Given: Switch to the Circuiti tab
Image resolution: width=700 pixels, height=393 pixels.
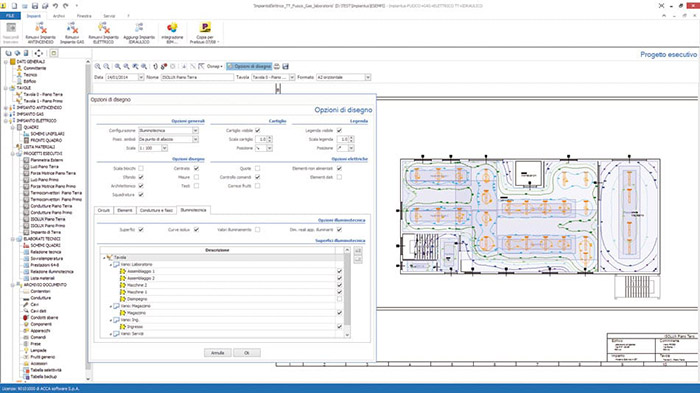Looking at the screenshot, I should pyautogui.click(x=104, y=210).
